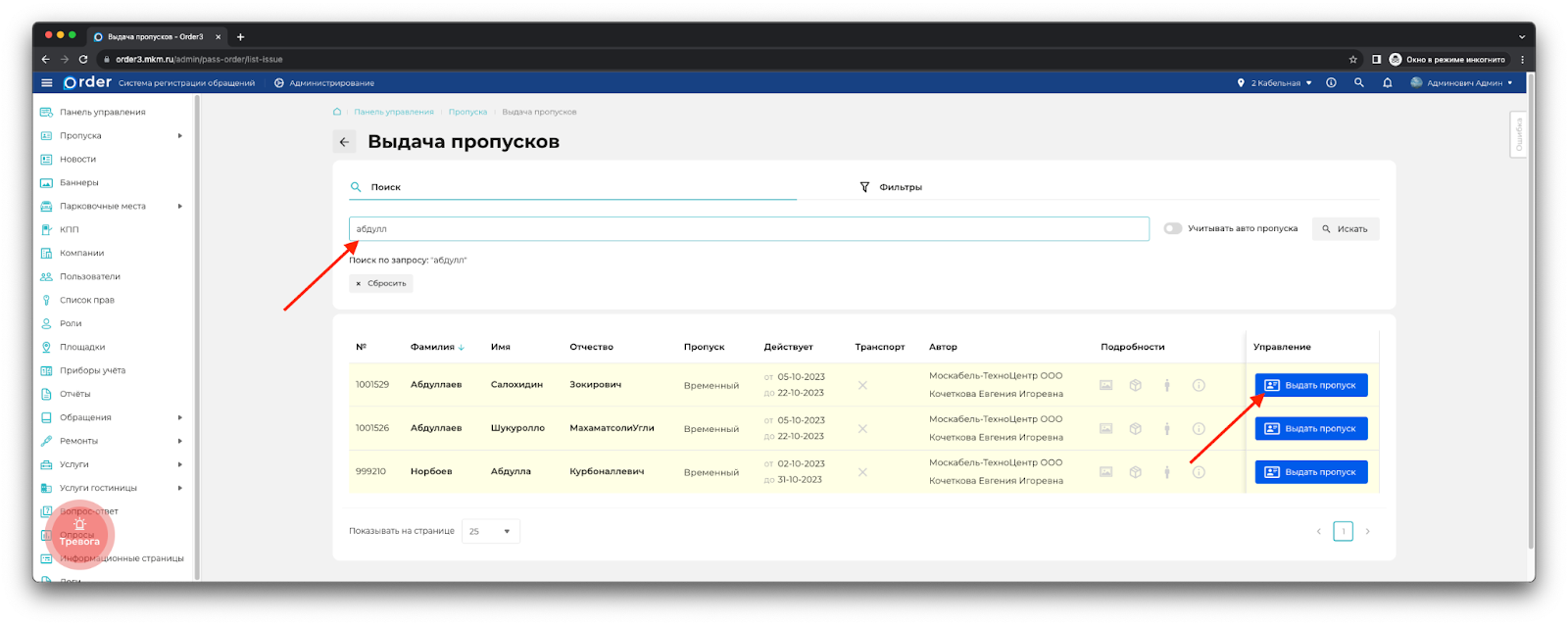The image size is (1568, 625).
Task: Click the search magnifier icon in the header
Action: point(1358,83)
